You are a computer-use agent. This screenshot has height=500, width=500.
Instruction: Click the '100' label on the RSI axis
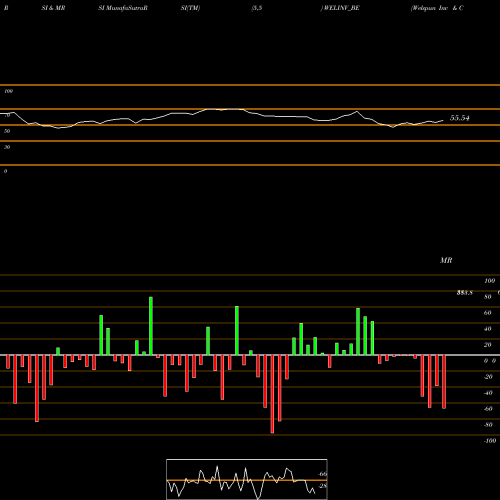[9, 91]
